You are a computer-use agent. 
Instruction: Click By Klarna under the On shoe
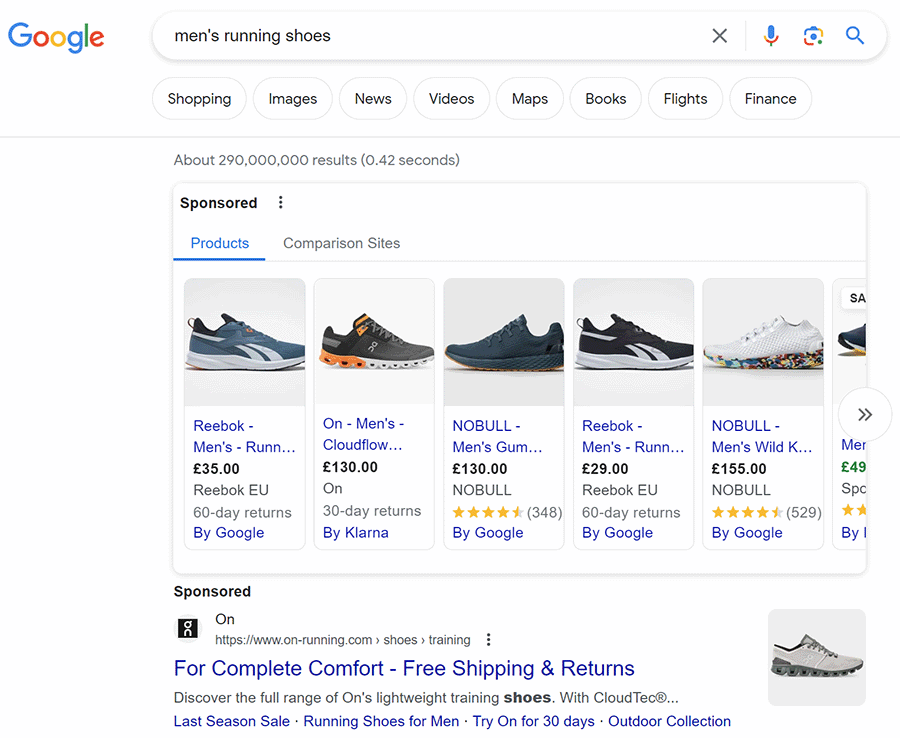point(355,533)
